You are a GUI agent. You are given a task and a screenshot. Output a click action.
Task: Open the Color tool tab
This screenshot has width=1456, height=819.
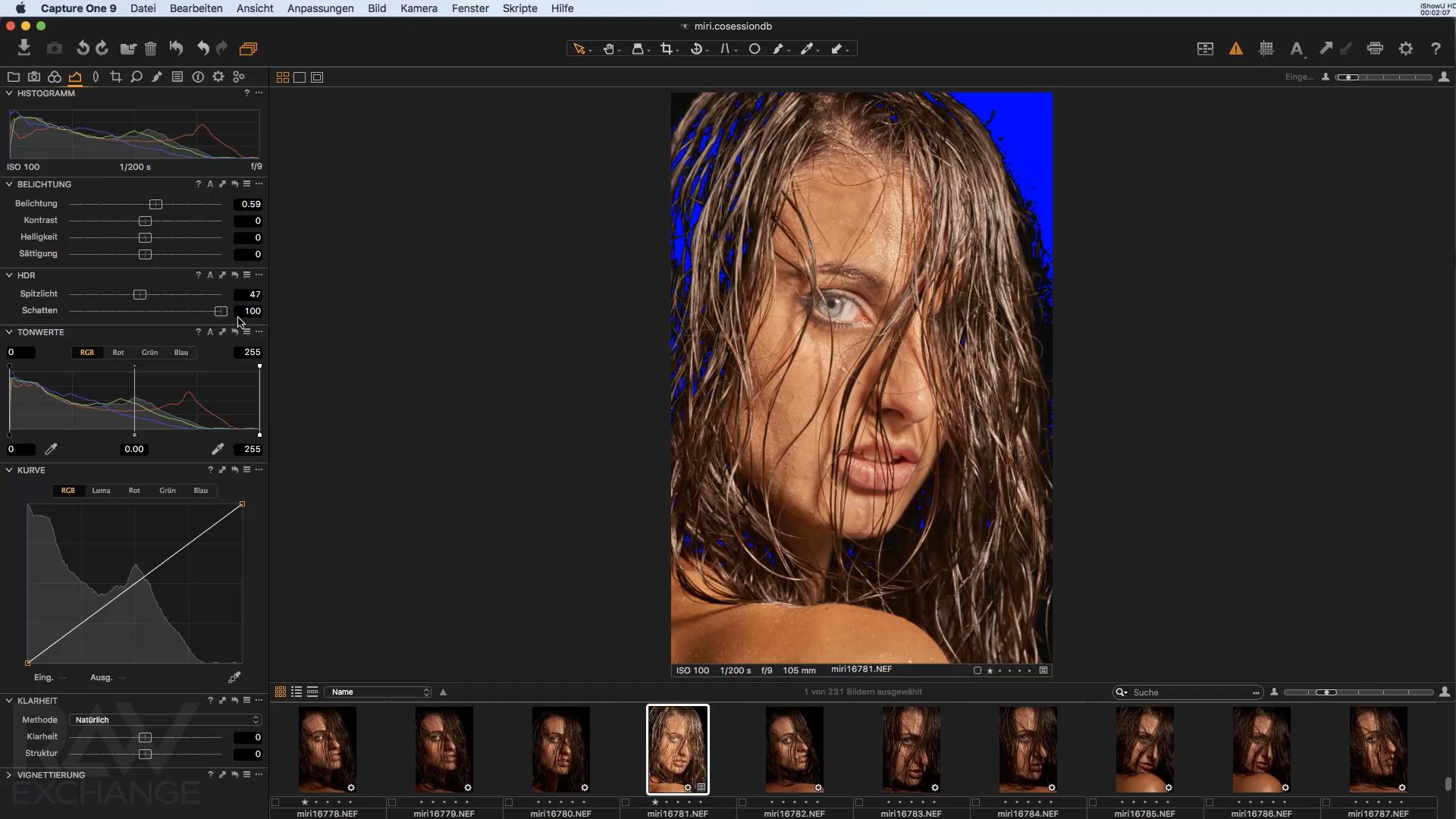54,77
